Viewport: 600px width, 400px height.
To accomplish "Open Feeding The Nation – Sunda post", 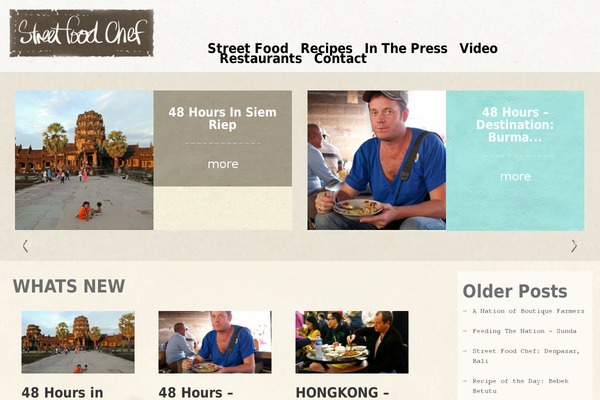I will (524, 331).
